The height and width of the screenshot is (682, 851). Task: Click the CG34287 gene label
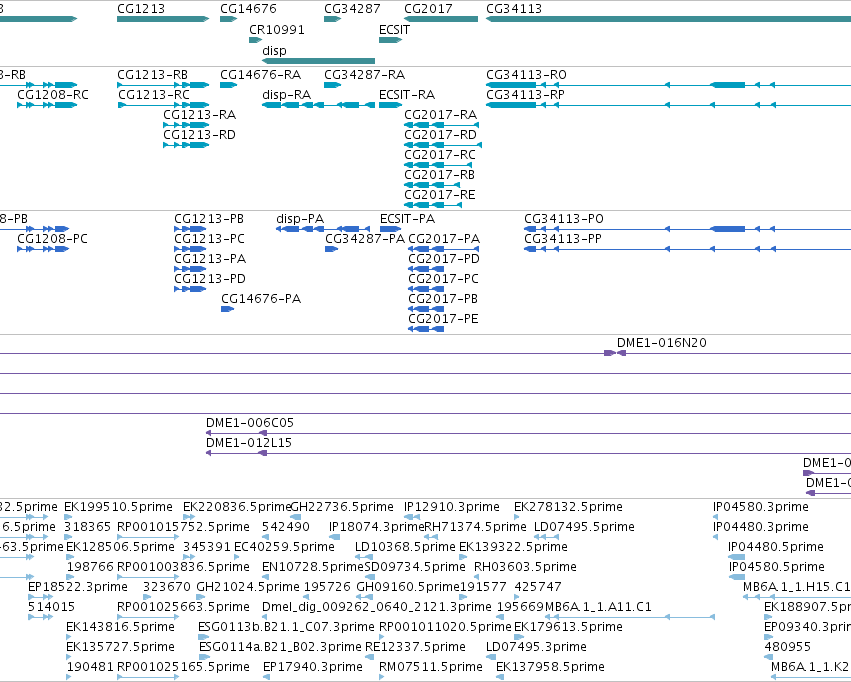352,9
